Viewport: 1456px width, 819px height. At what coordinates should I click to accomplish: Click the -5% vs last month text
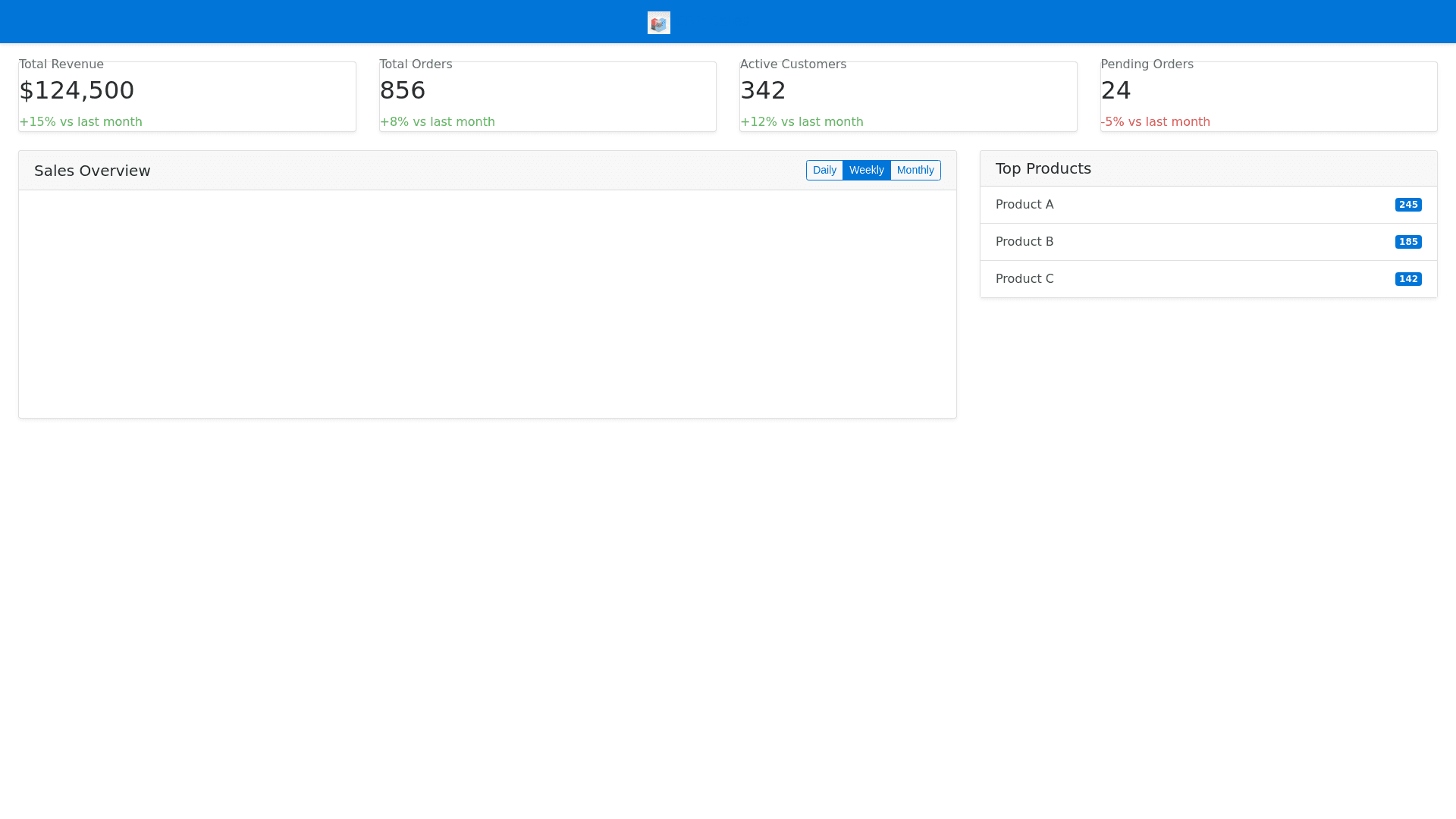point(1155,122)
